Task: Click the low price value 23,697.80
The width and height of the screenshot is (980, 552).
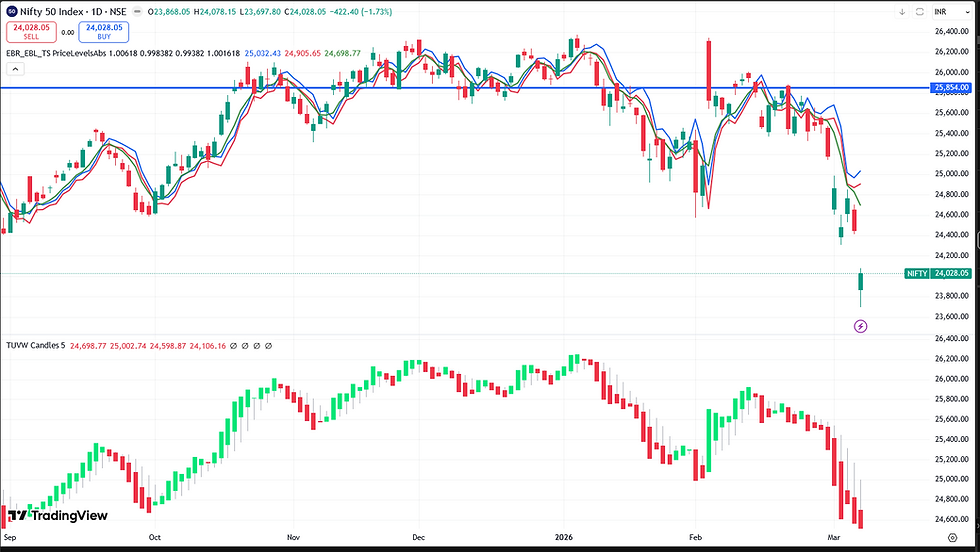Action: point(262,11)
